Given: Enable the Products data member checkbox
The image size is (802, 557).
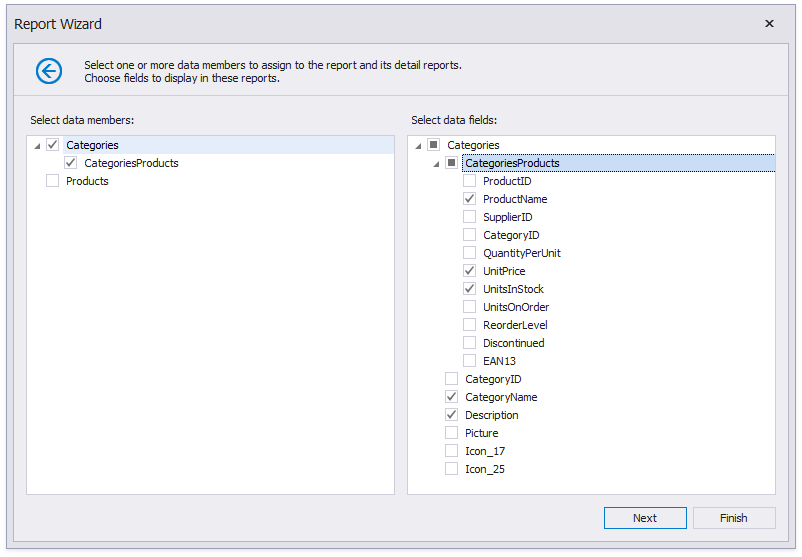Looking at the screenshot, I should [x=53, y=181].
